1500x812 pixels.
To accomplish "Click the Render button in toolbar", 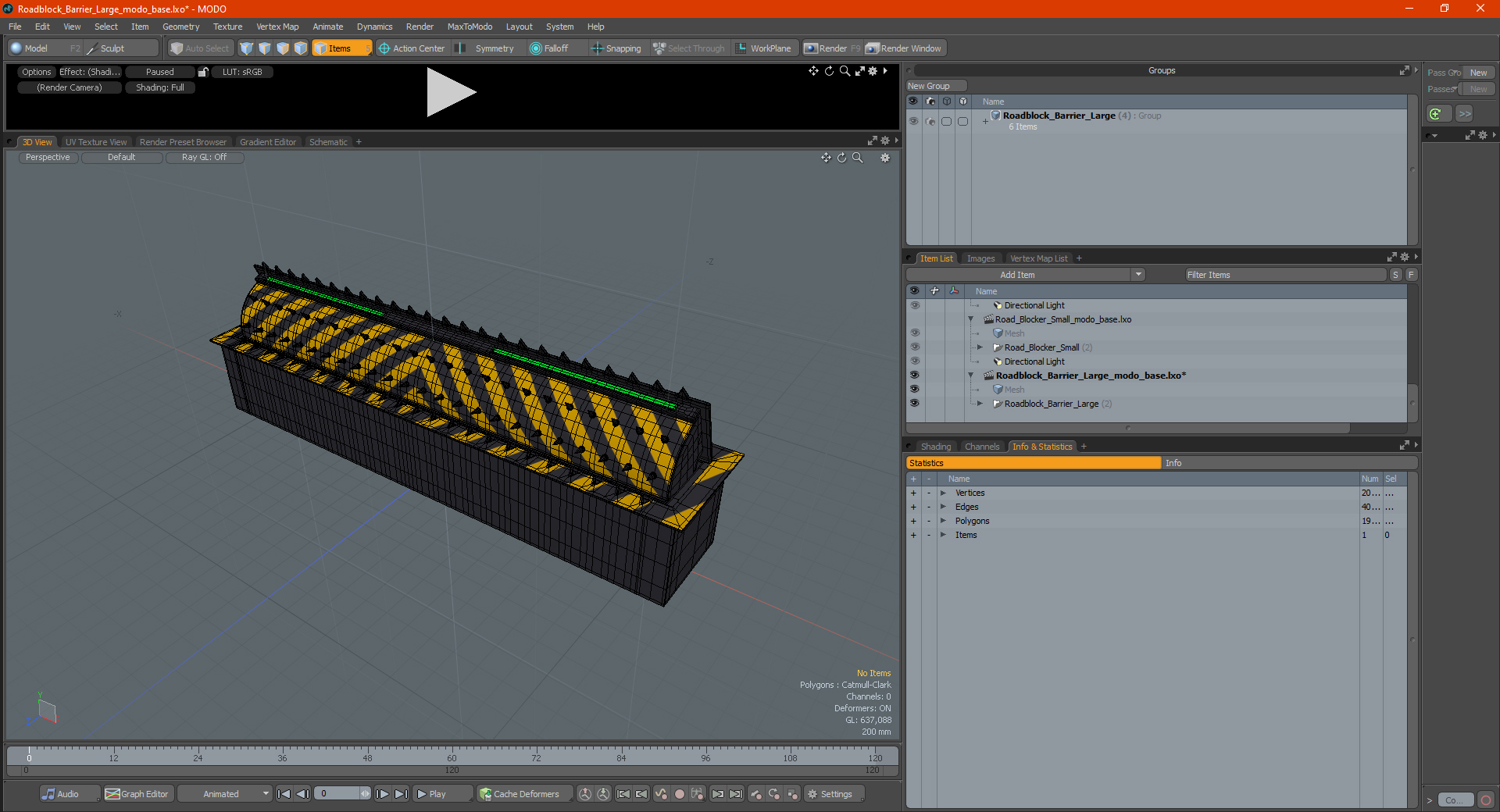I will click(x=832, y=48).
